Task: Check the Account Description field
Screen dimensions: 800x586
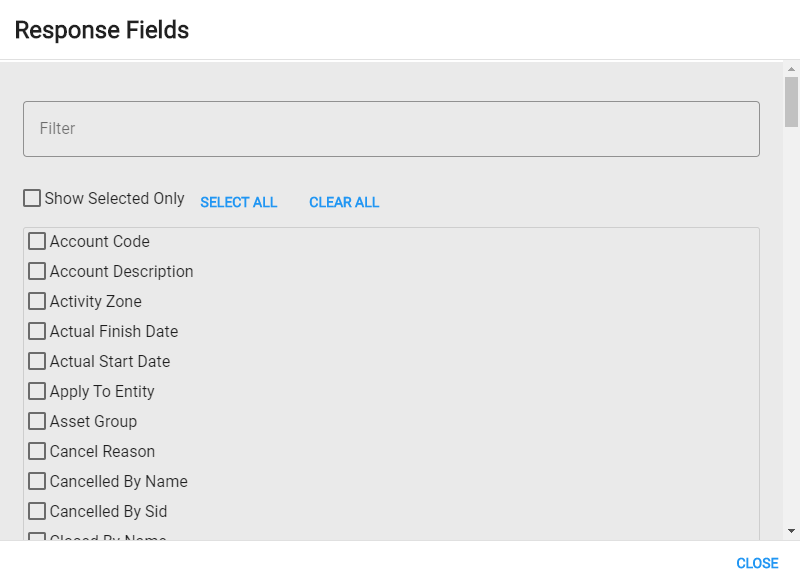Action: pos(37,271)
